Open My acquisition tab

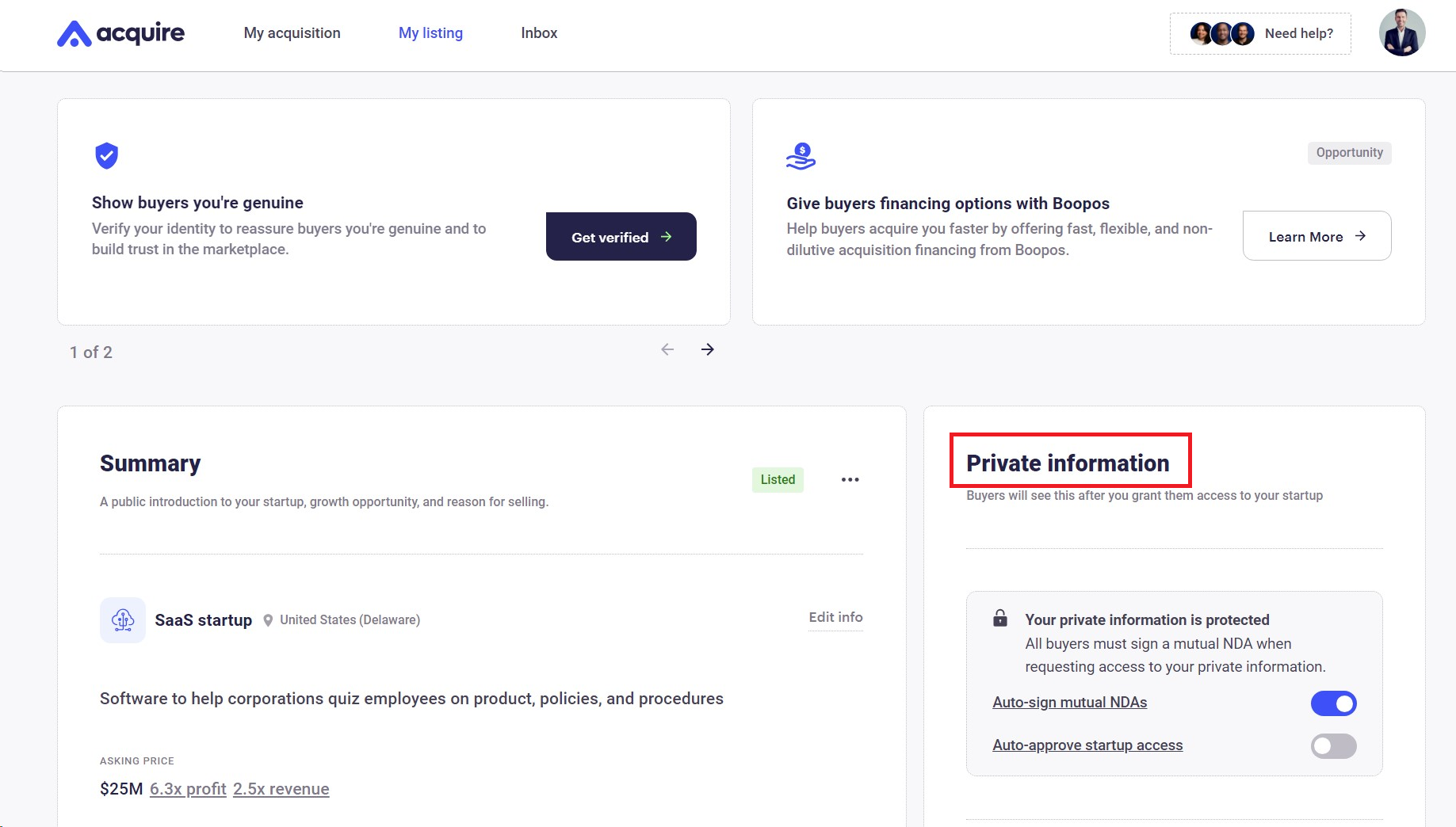pos(292,33)
